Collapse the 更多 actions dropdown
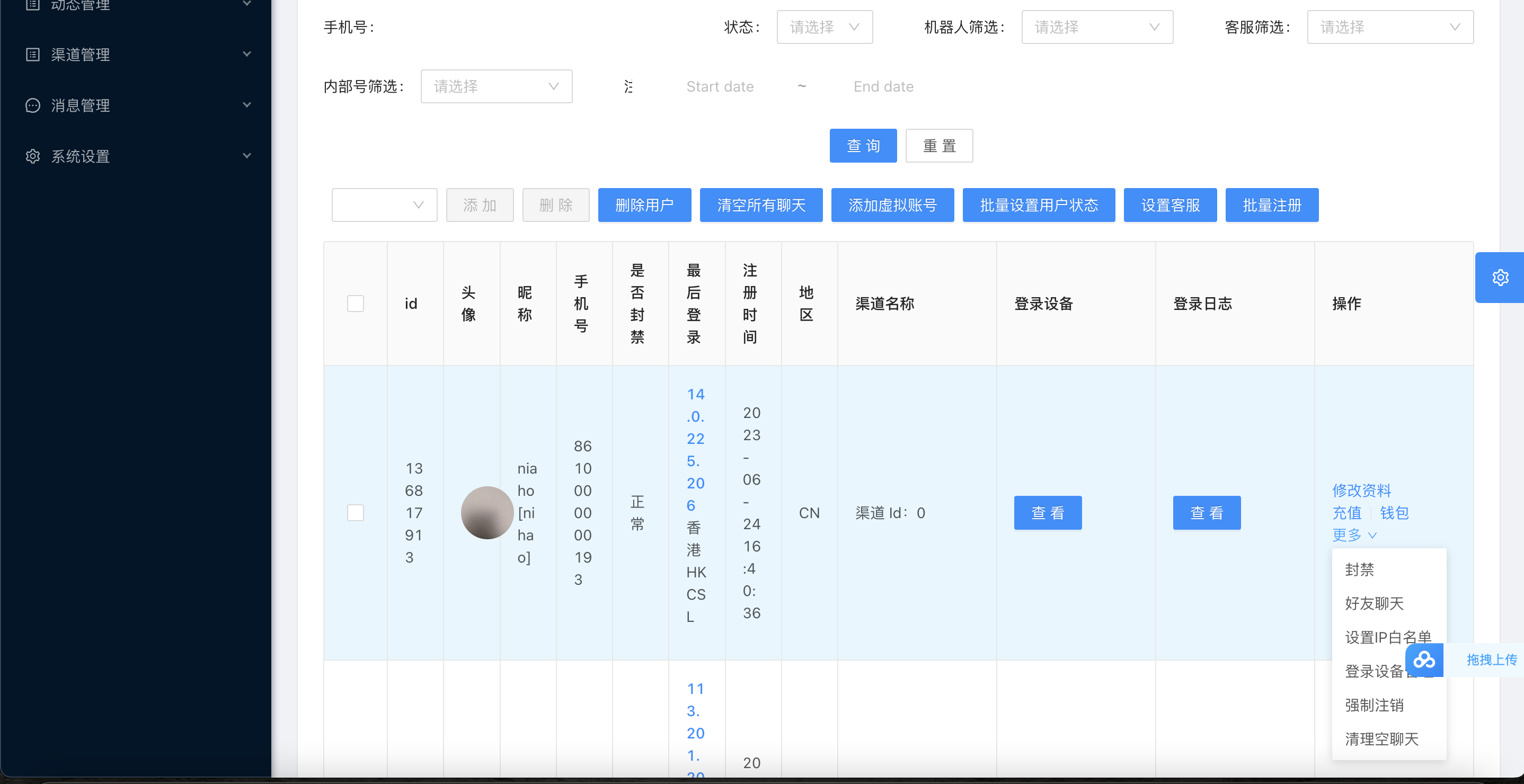1524x784 pixels. click(x=1355, y=535)
